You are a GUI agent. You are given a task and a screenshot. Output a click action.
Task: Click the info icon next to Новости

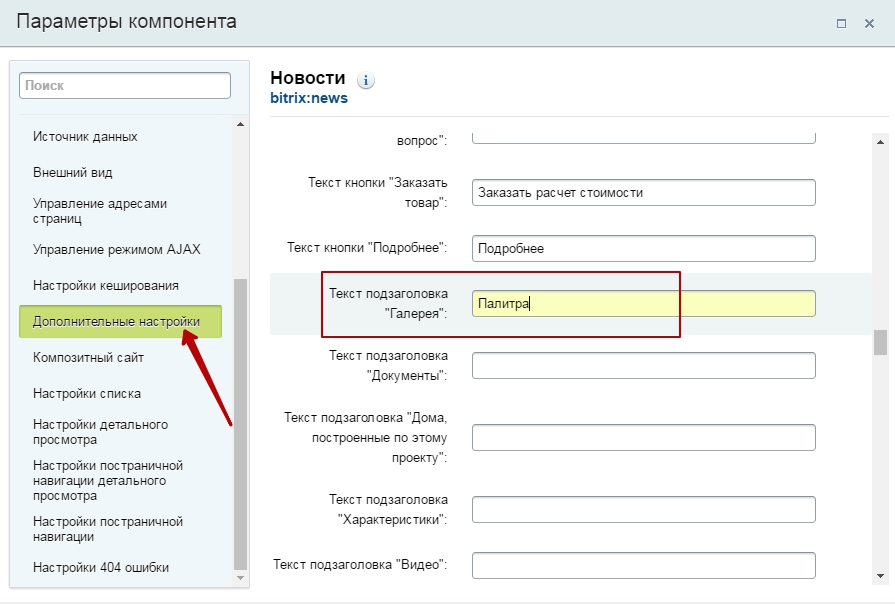click(x=366, y=80)
